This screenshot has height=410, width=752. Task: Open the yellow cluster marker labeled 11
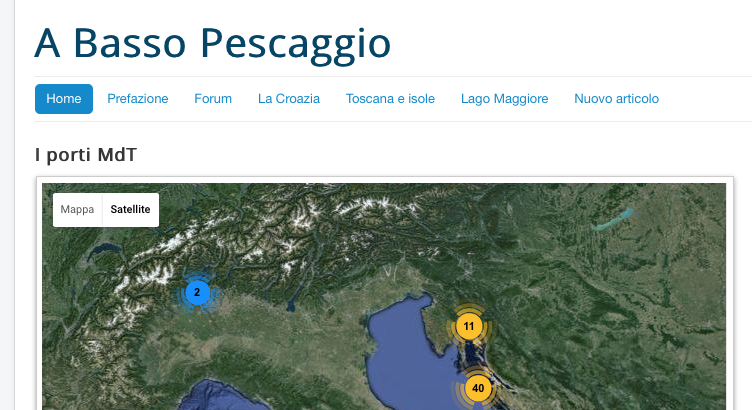tap(469, 327)
